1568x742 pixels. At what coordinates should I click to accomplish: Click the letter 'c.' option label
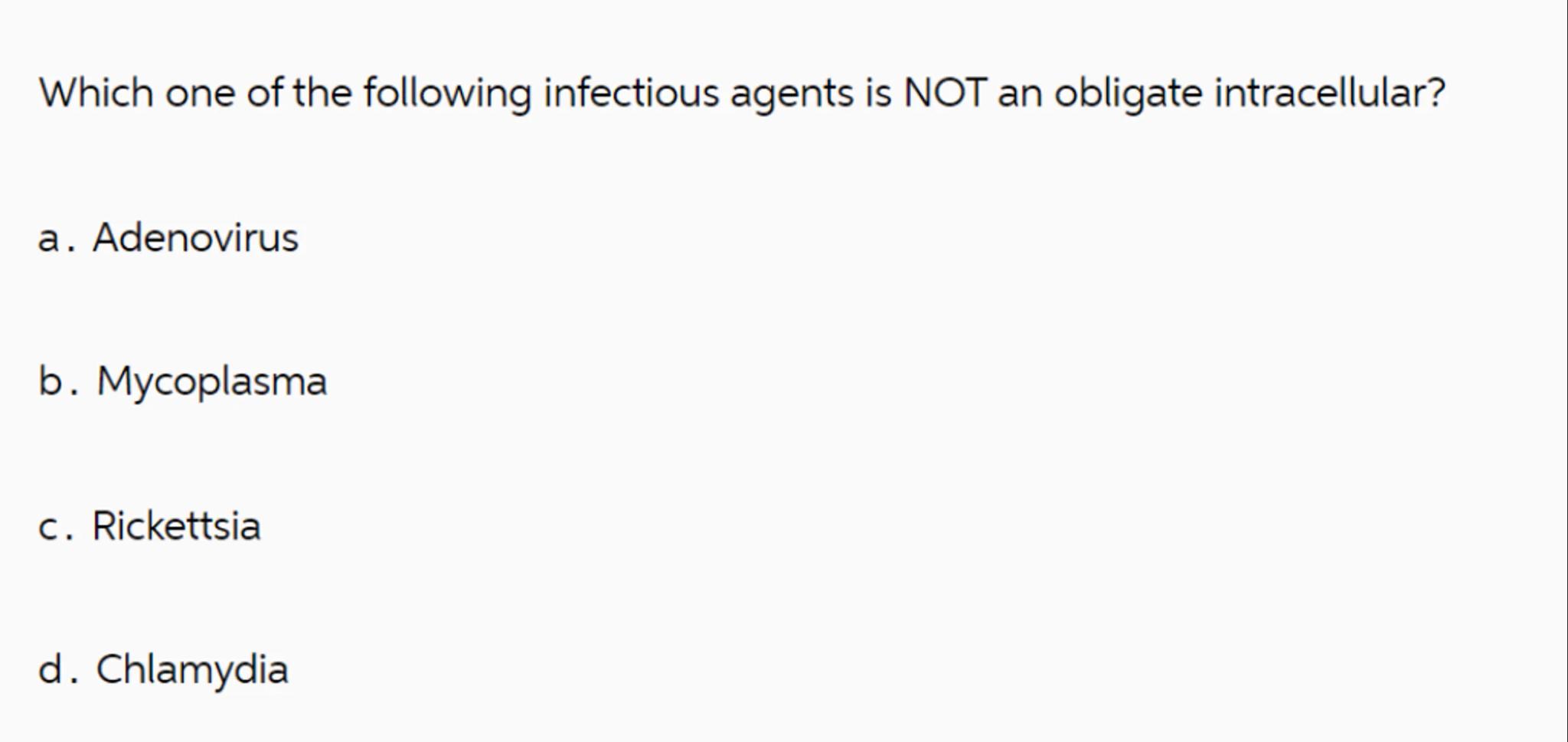tap(55, 528)
